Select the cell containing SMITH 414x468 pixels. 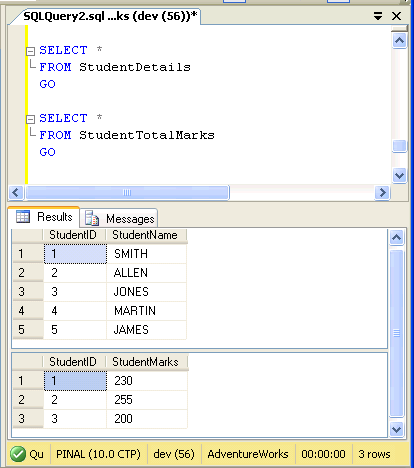[146, 254]
